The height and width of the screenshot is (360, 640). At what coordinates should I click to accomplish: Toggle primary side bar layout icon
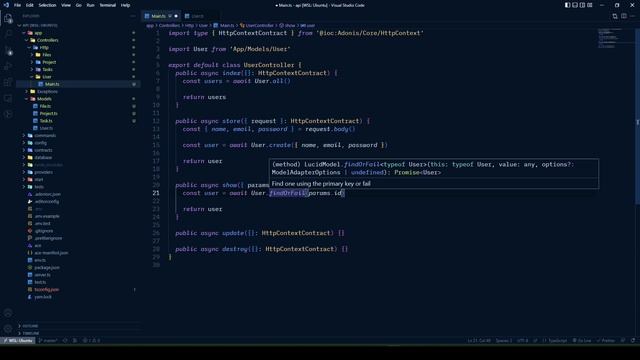[567, 5]
